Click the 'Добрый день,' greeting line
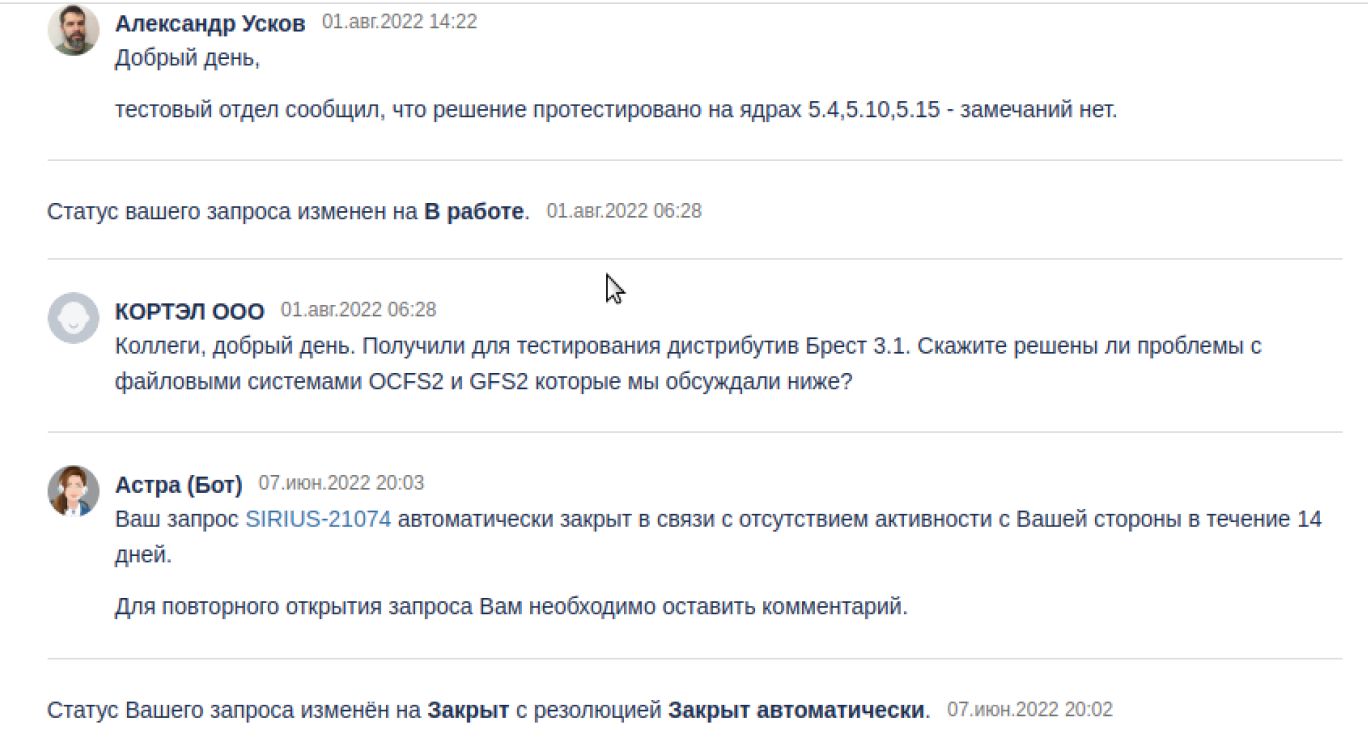This screenshot has height=748, width=1368. (187, 59)
